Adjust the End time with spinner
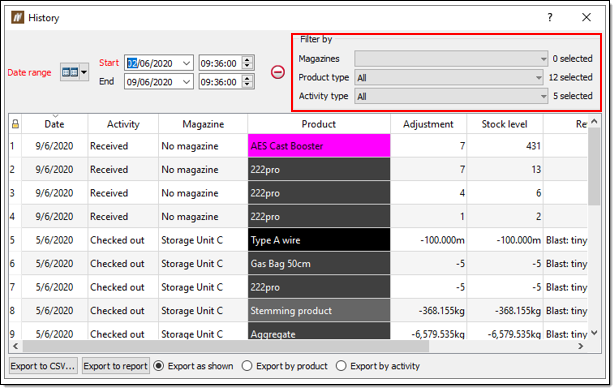The height and width of the screenshot is (391, 616). pyautogui.click(x=247, y=82)
